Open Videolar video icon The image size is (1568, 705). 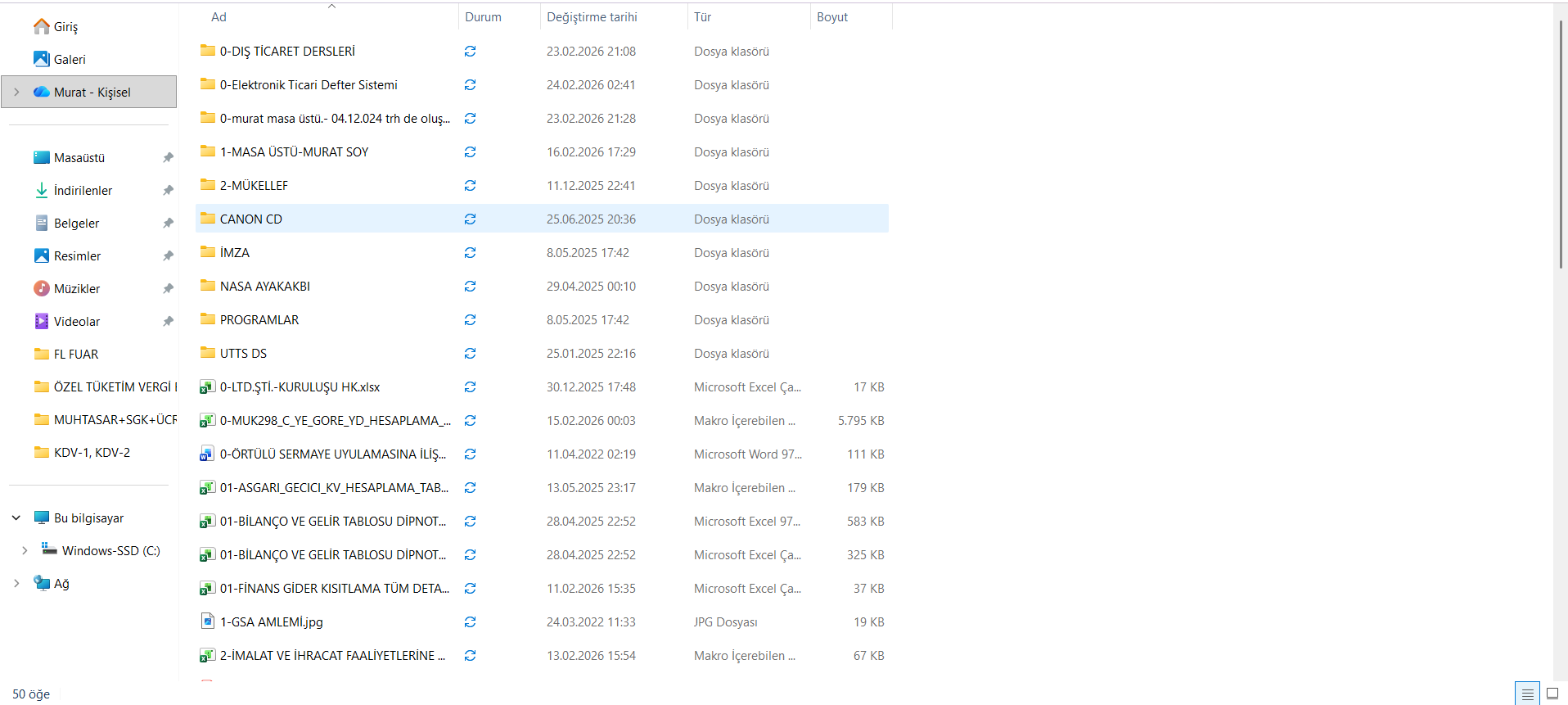42,321
